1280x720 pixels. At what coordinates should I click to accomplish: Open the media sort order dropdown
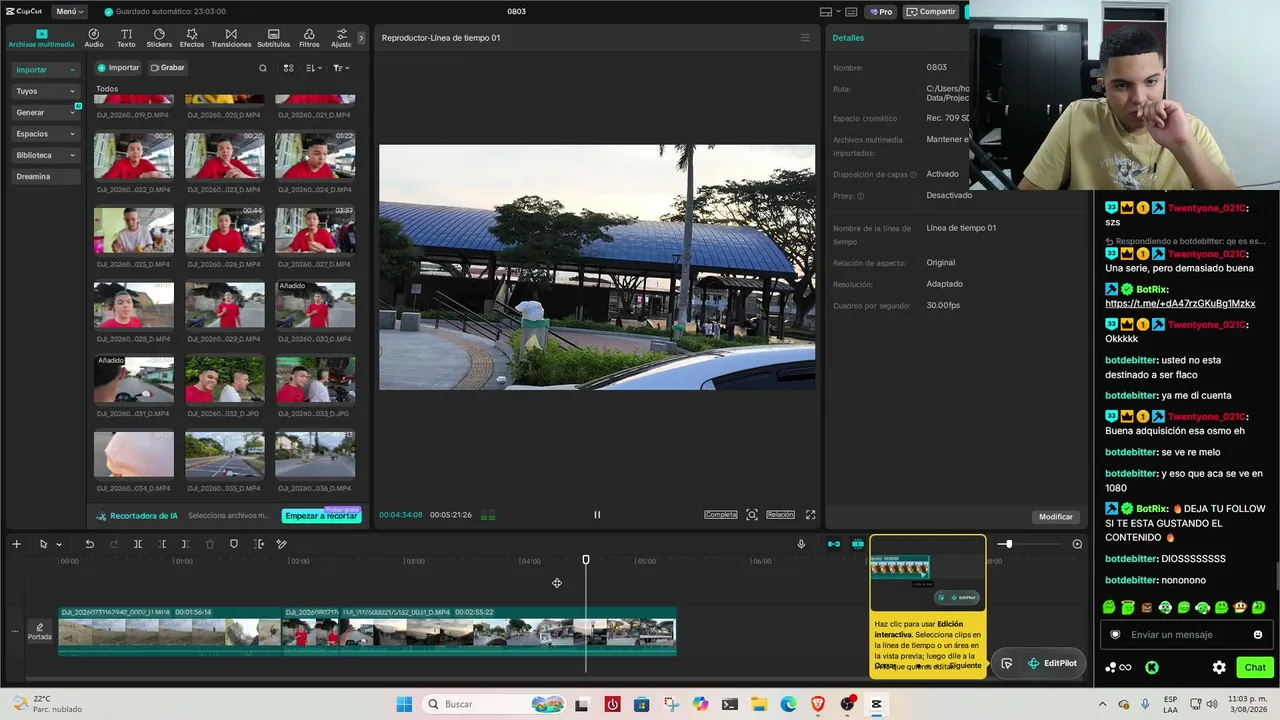[x=314, y=68]
